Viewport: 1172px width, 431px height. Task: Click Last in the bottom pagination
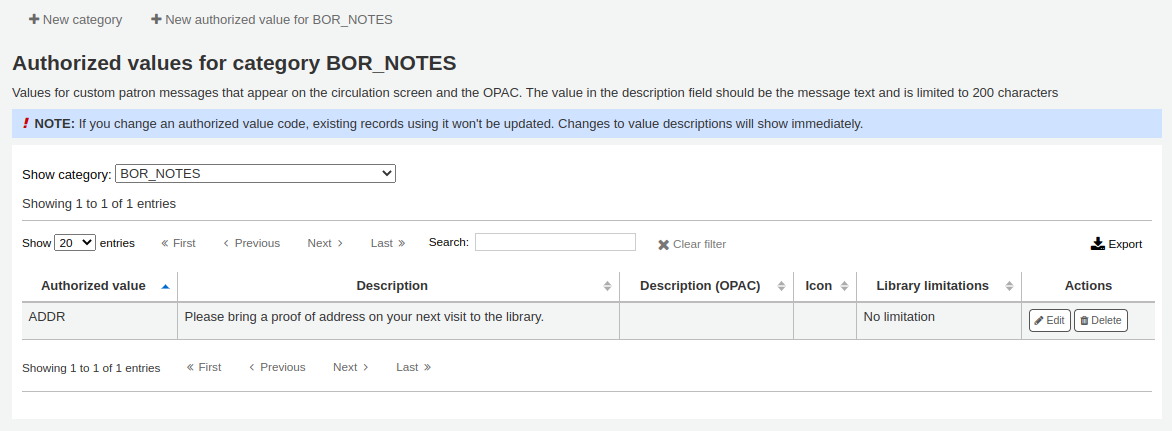point(413,367)
